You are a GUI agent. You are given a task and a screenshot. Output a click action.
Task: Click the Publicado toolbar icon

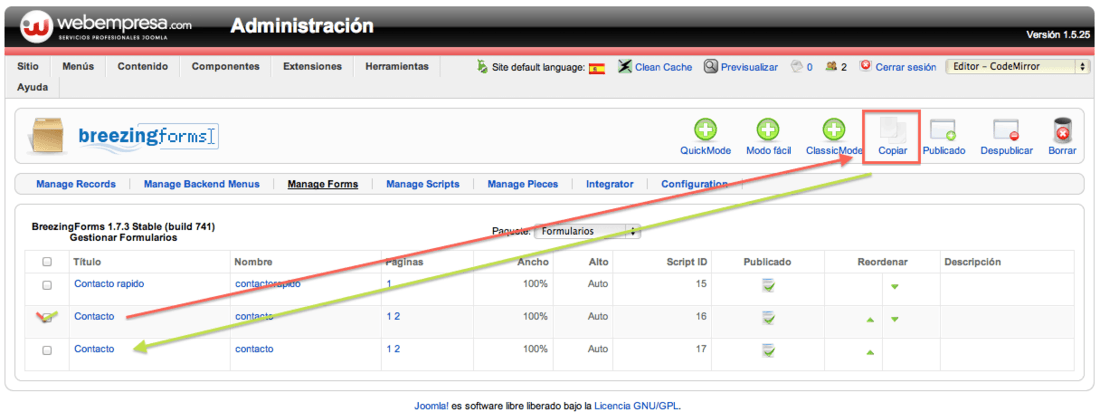[943, 131]
